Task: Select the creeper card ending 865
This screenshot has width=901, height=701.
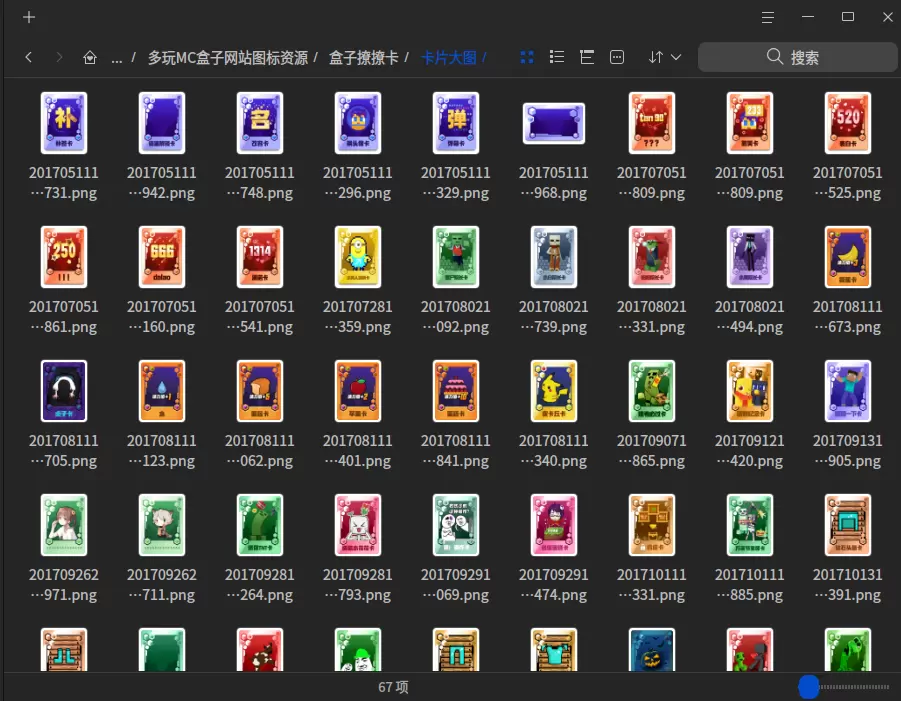Action: click(x=652, y=391)
